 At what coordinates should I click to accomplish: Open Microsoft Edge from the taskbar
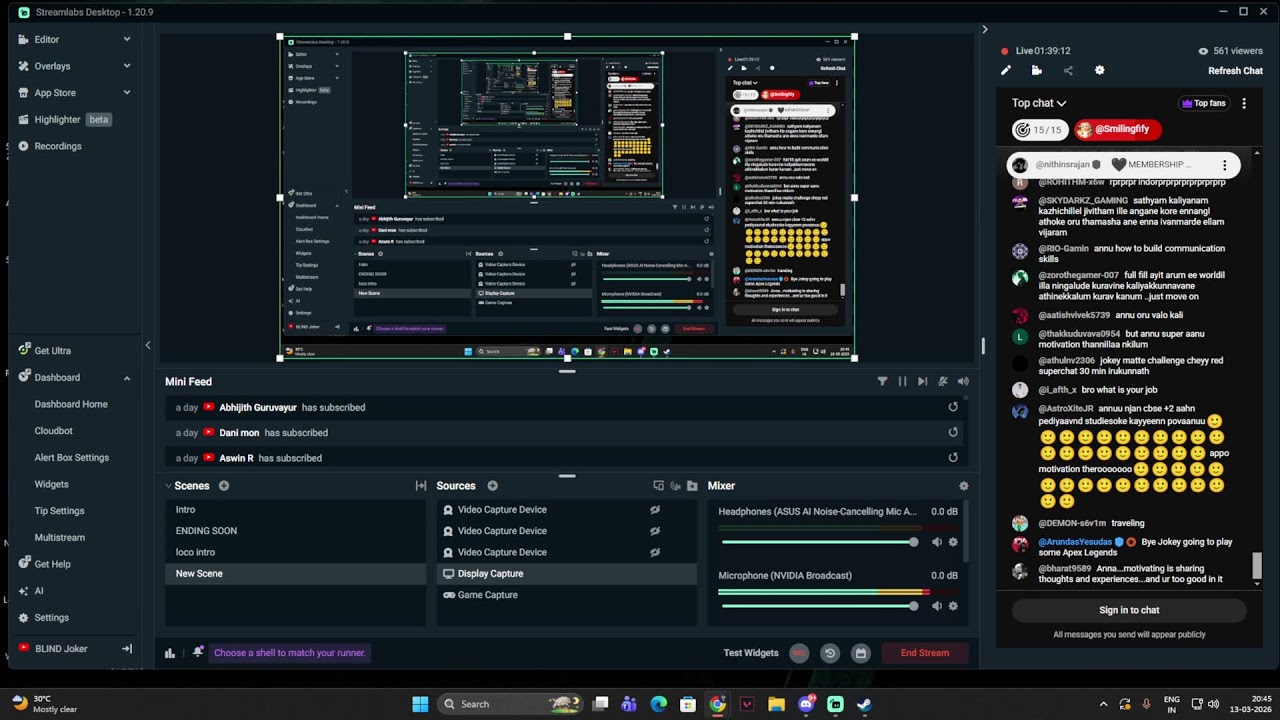658,704
